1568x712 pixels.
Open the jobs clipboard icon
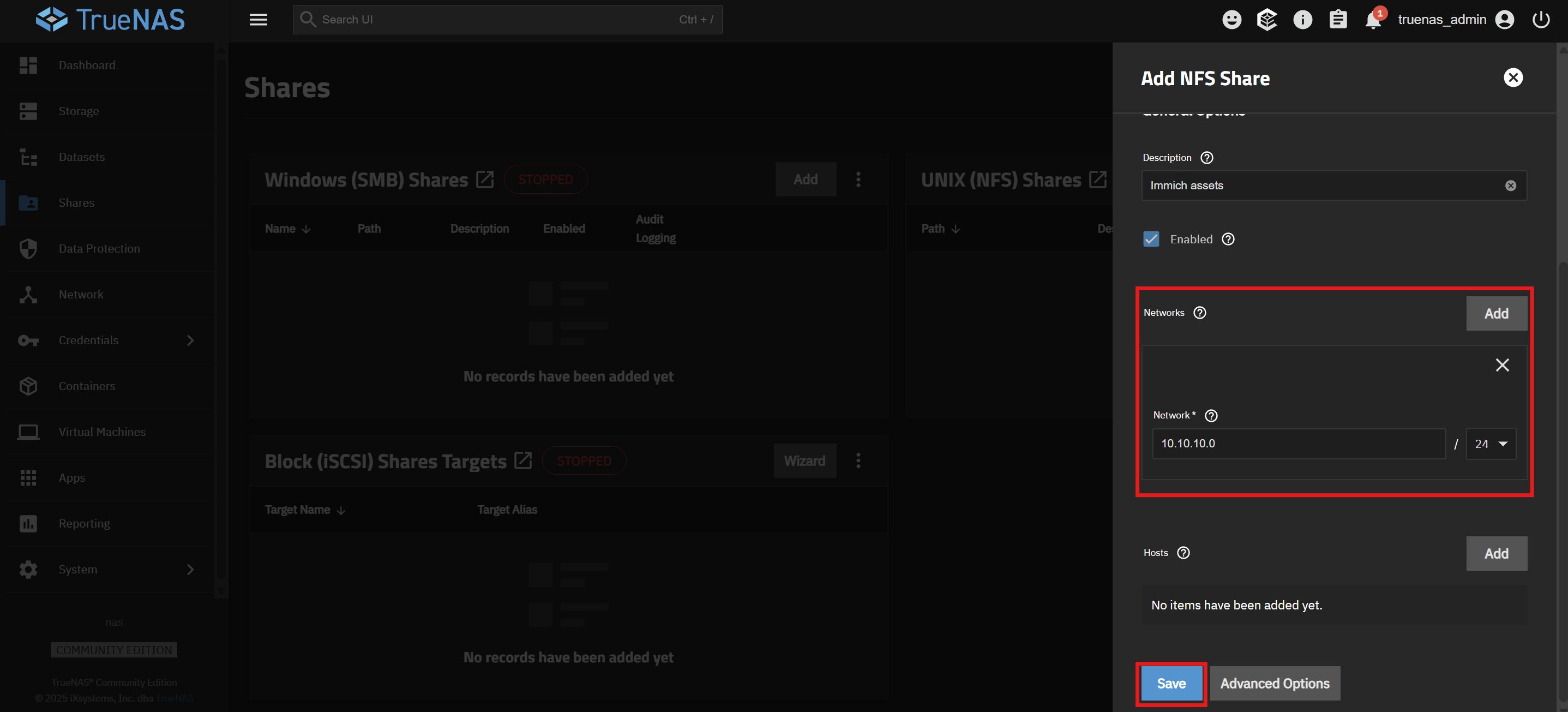pos(1337,20)
